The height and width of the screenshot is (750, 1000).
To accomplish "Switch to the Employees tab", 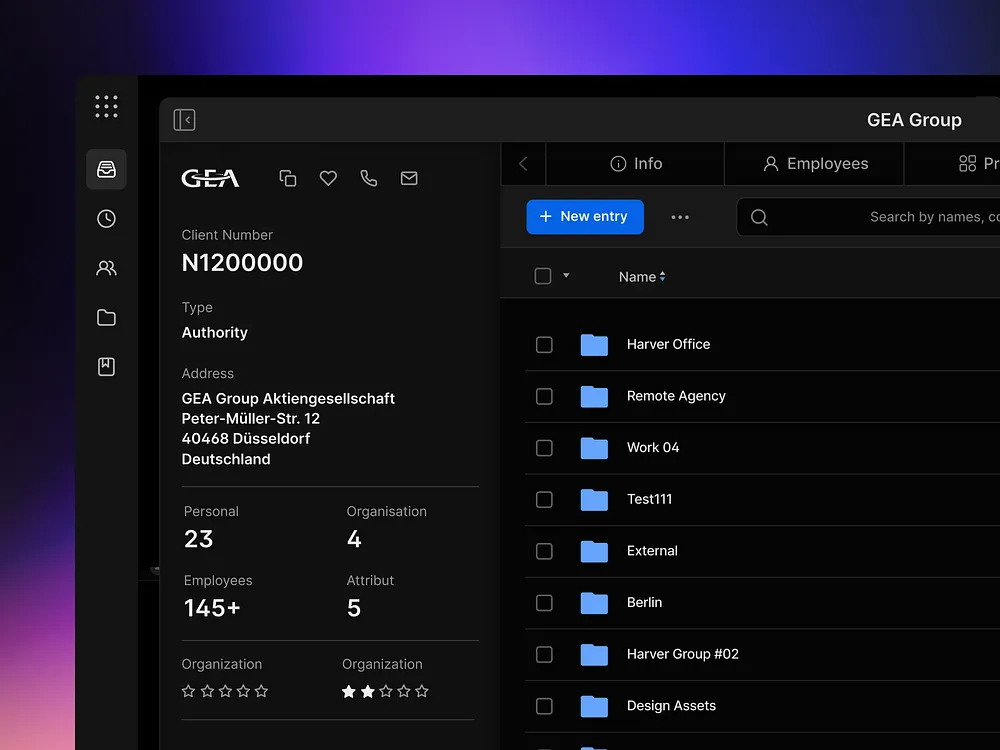I will 813,163.
